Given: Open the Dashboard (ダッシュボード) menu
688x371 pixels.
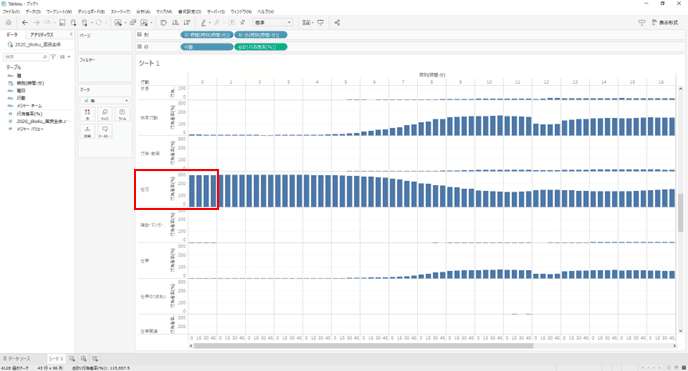Looking at the screenshot, I should click(91, 11).
